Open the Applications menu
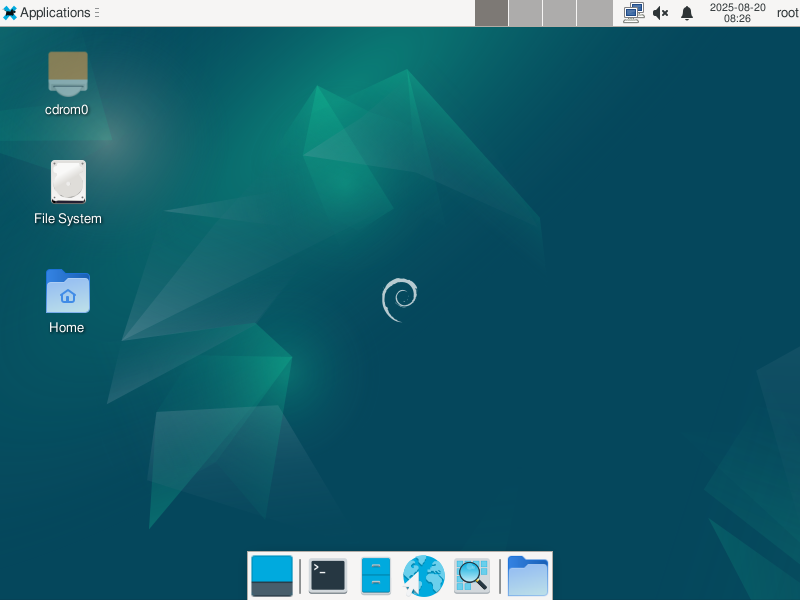The height and width of the screenshot is (600, 800). coord(50,13)
